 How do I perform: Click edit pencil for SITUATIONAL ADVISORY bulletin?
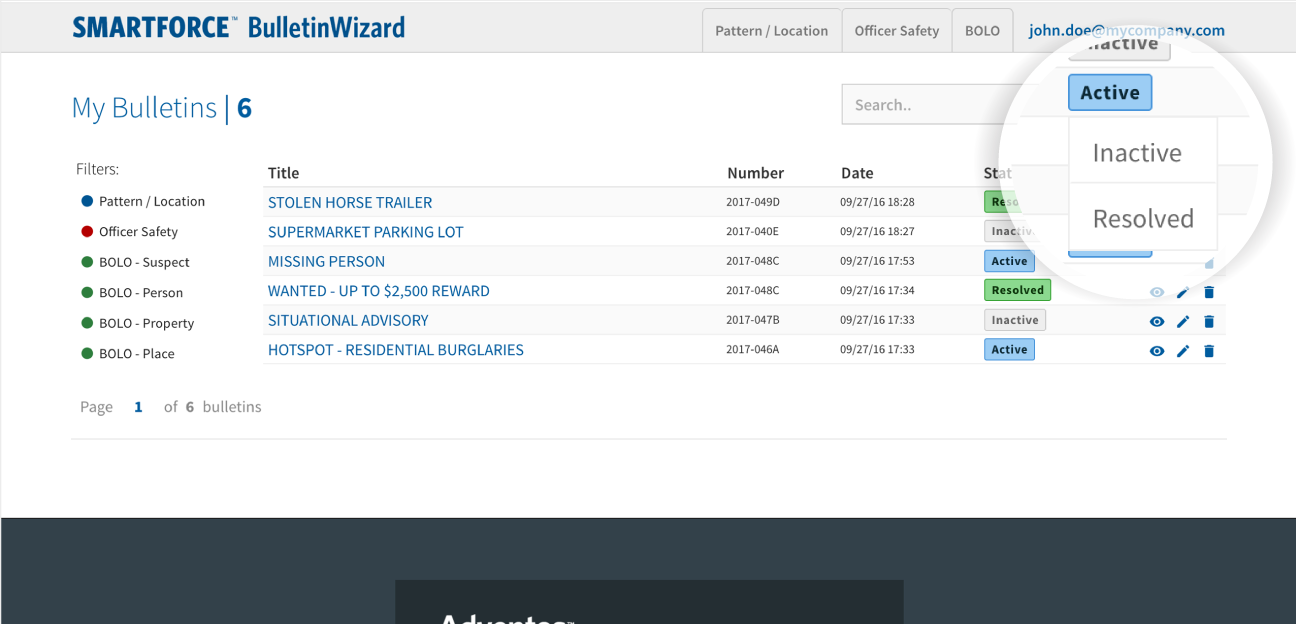tap(1183, 322)
